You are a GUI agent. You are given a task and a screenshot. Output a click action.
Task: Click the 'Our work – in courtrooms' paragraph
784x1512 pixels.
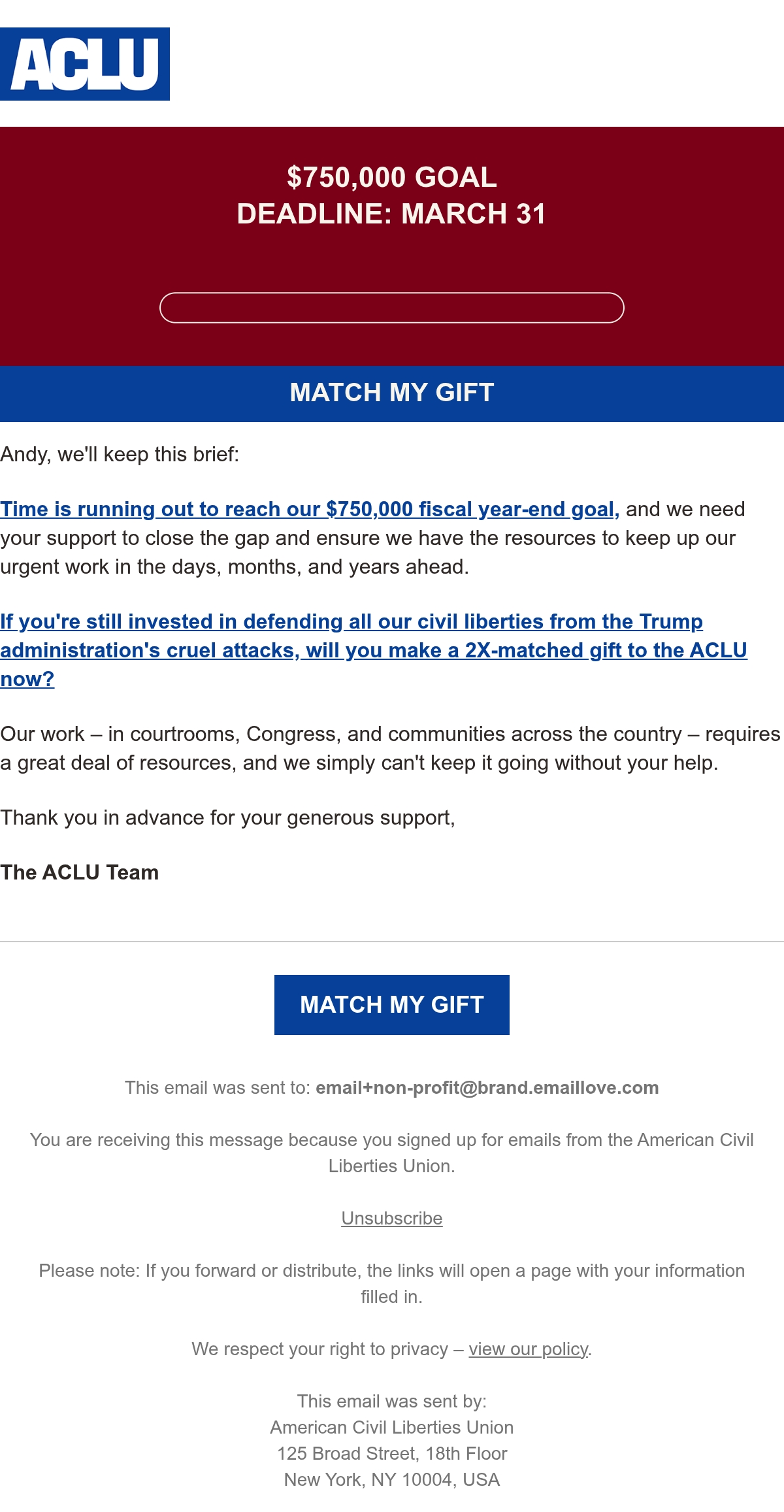tap(391, 748)
